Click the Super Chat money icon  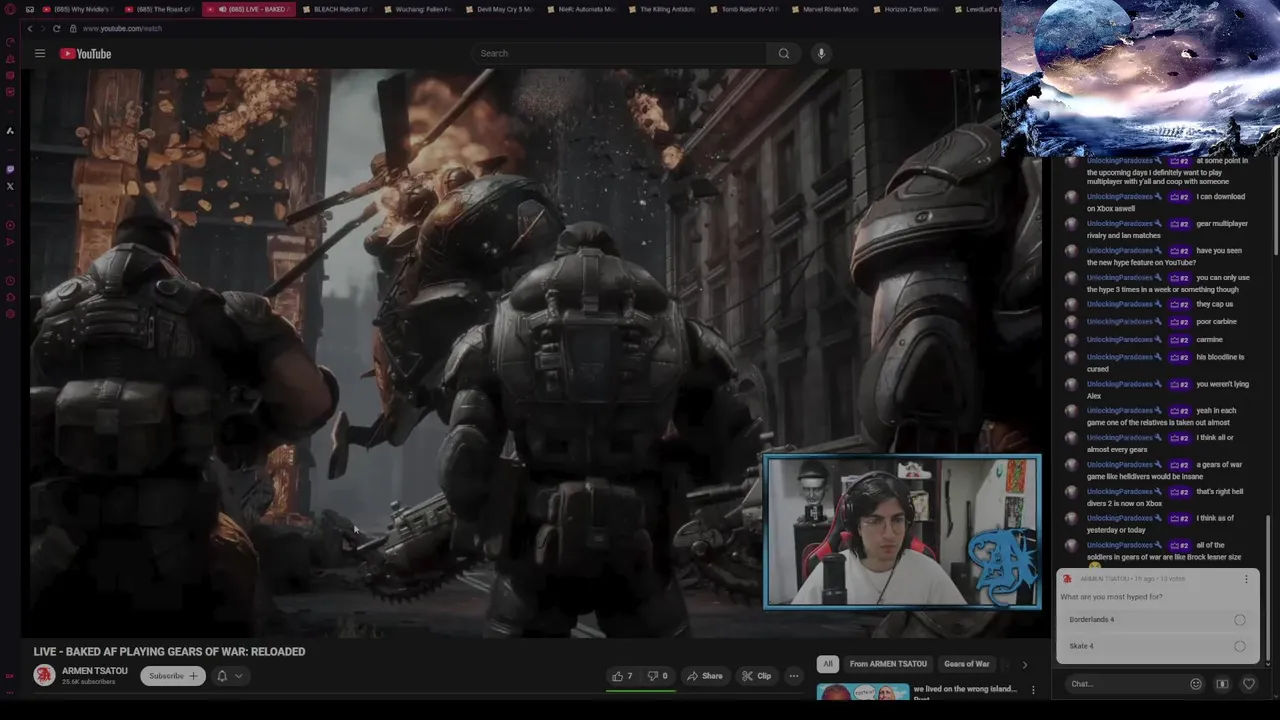click(1222, 684)
